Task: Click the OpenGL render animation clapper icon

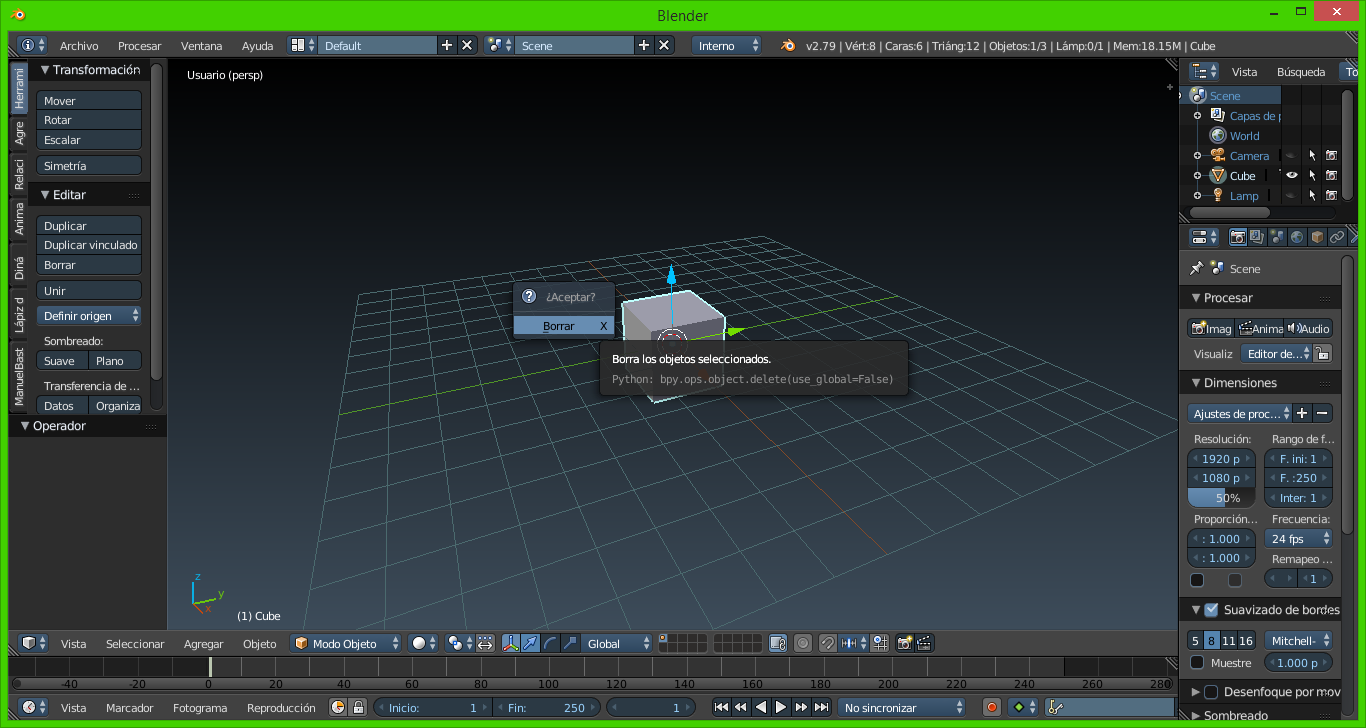Action: point(925,644)
